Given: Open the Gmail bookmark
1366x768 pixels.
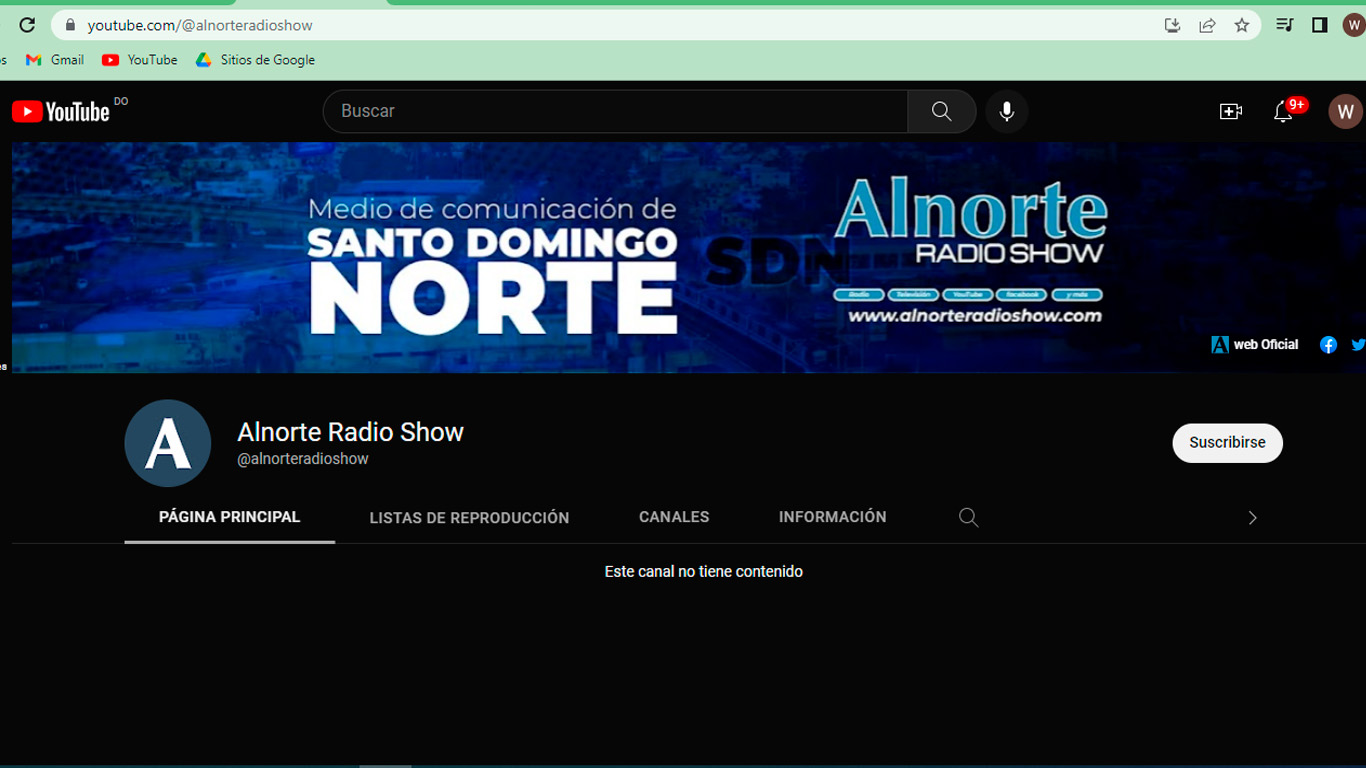Looking at the screenshot, I should point(55,60).
